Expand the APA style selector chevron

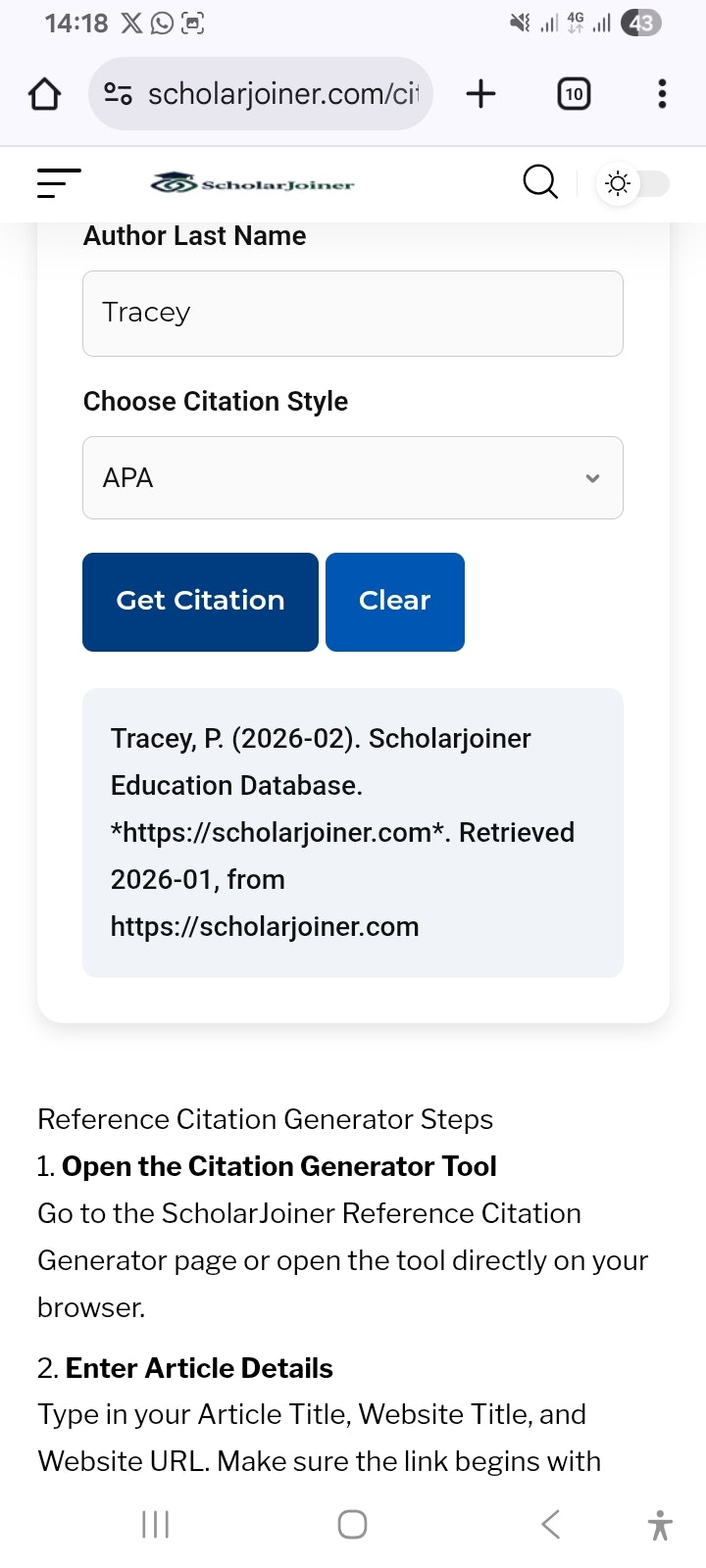coord(592,478)
